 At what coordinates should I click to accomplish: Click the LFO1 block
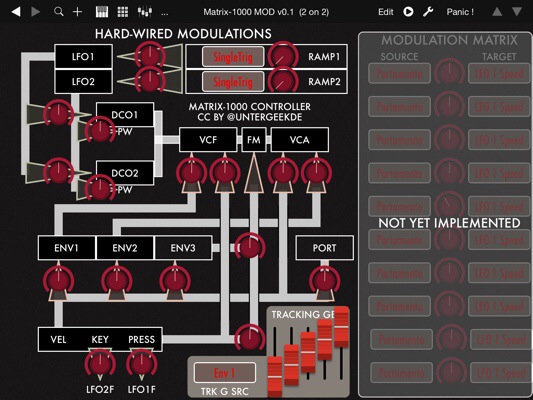tap(83, 56)
